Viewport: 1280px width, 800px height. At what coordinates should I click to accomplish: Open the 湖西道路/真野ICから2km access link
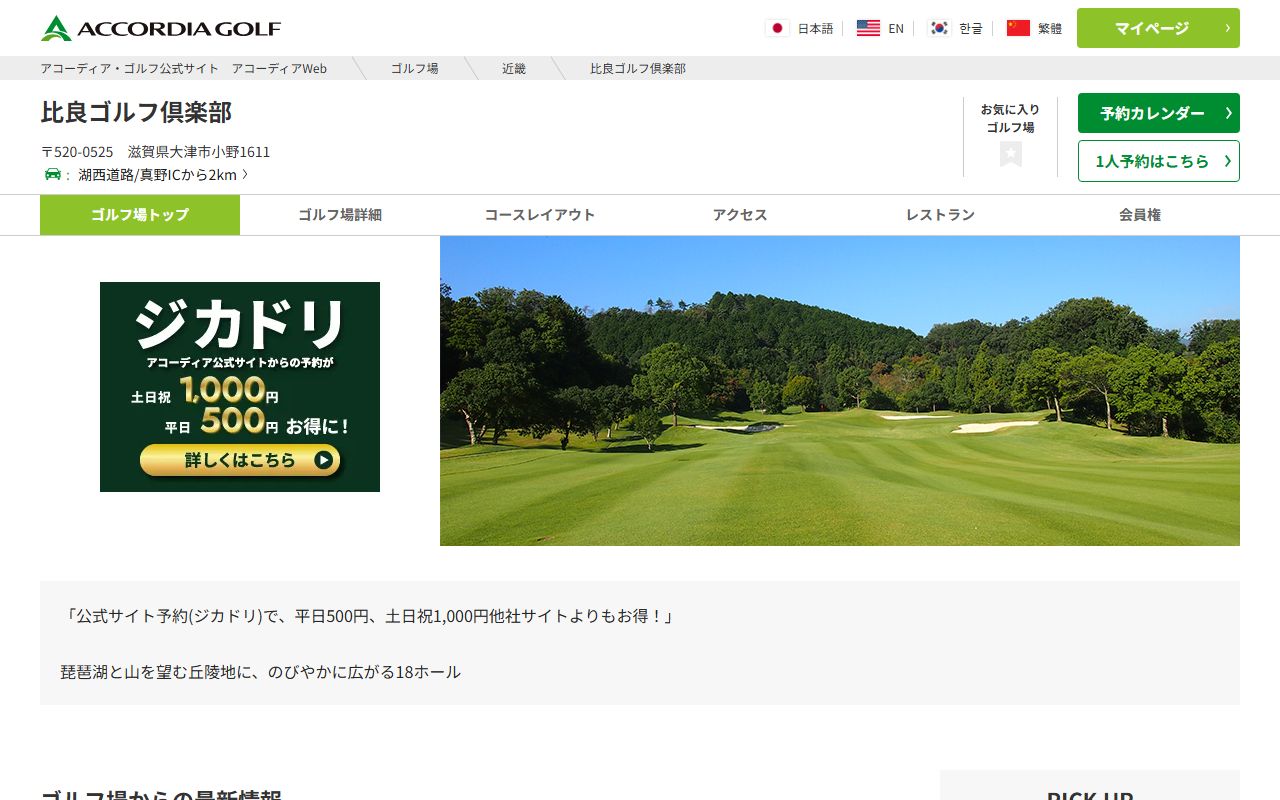pos(163,174)
